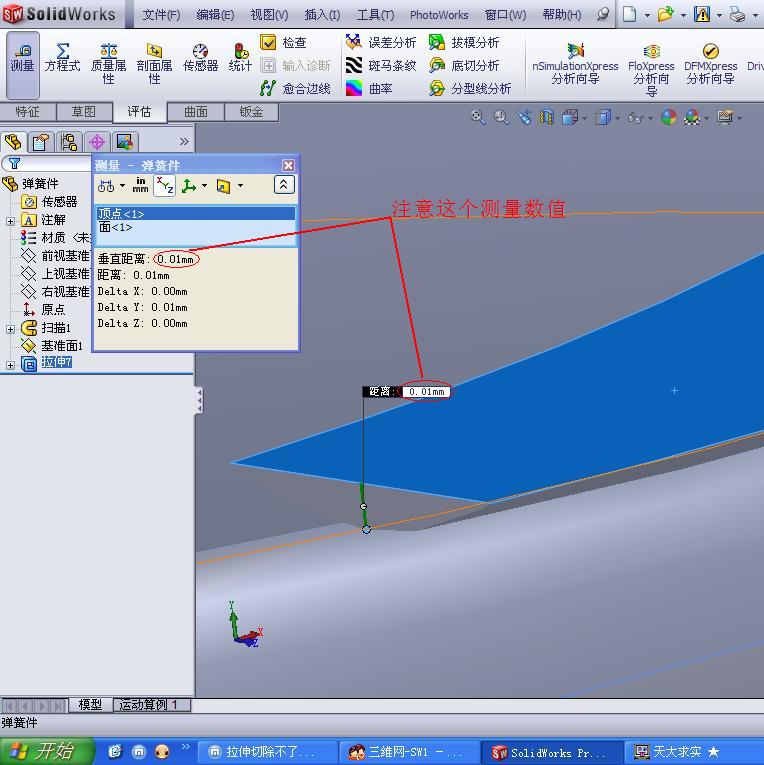Switch to the 钣金 Sheet Metal tab

252,112
